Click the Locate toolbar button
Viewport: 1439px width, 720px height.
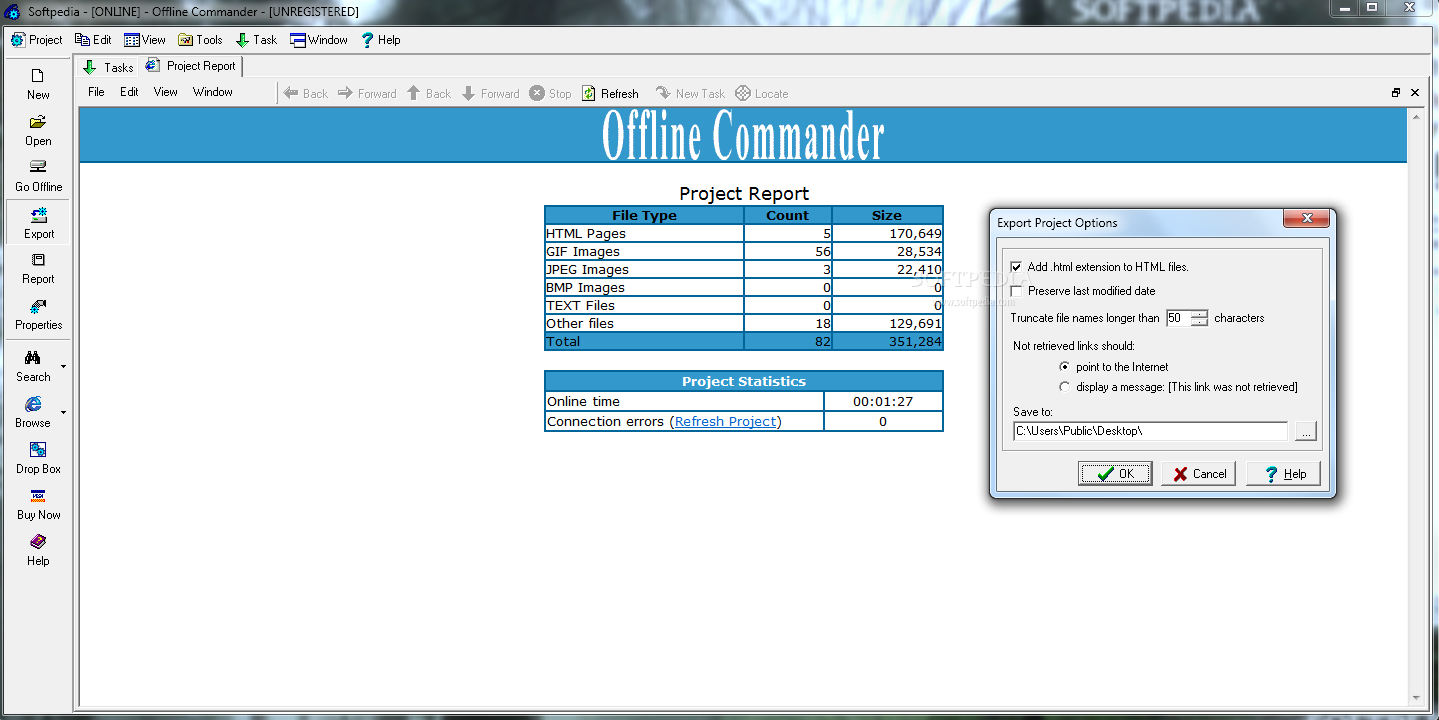(x=761, y=93)
